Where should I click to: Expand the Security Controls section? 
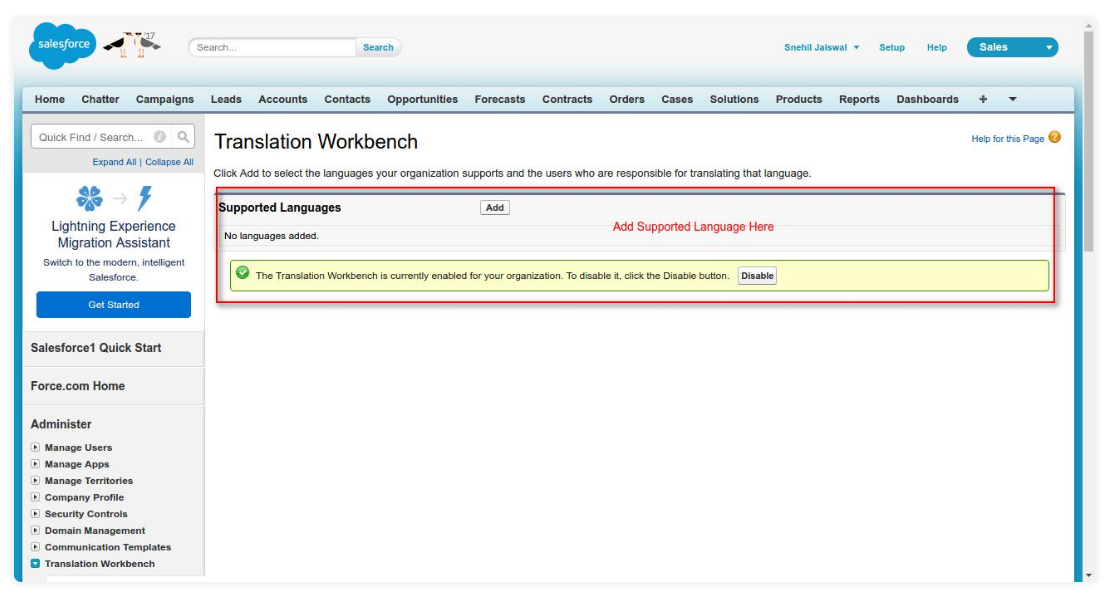pos(35,513)
